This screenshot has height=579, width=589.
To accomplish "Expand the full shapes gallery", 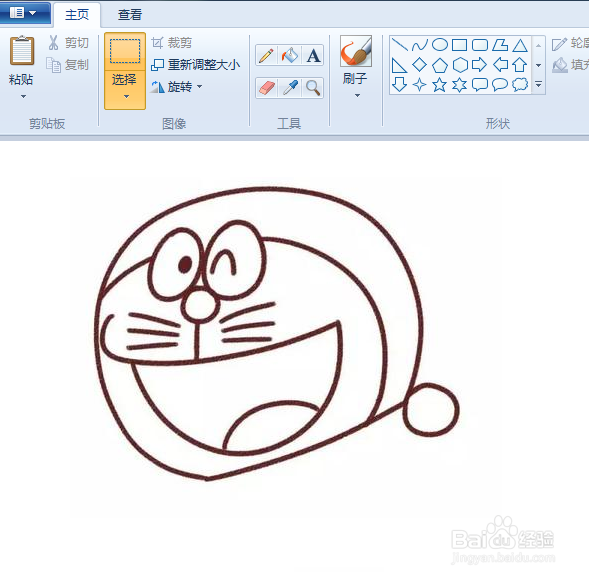I will pos(538,85).
